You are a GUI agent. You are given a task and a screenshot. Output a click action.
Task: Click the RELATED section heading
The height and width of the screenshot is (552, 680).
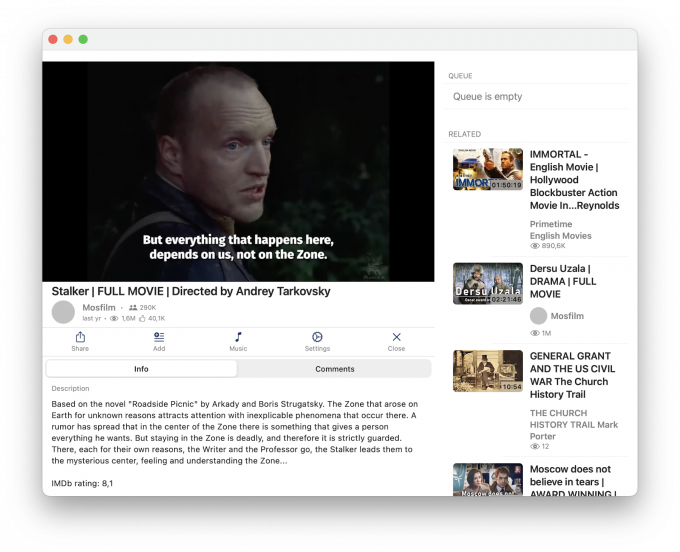tap(464, 134)
